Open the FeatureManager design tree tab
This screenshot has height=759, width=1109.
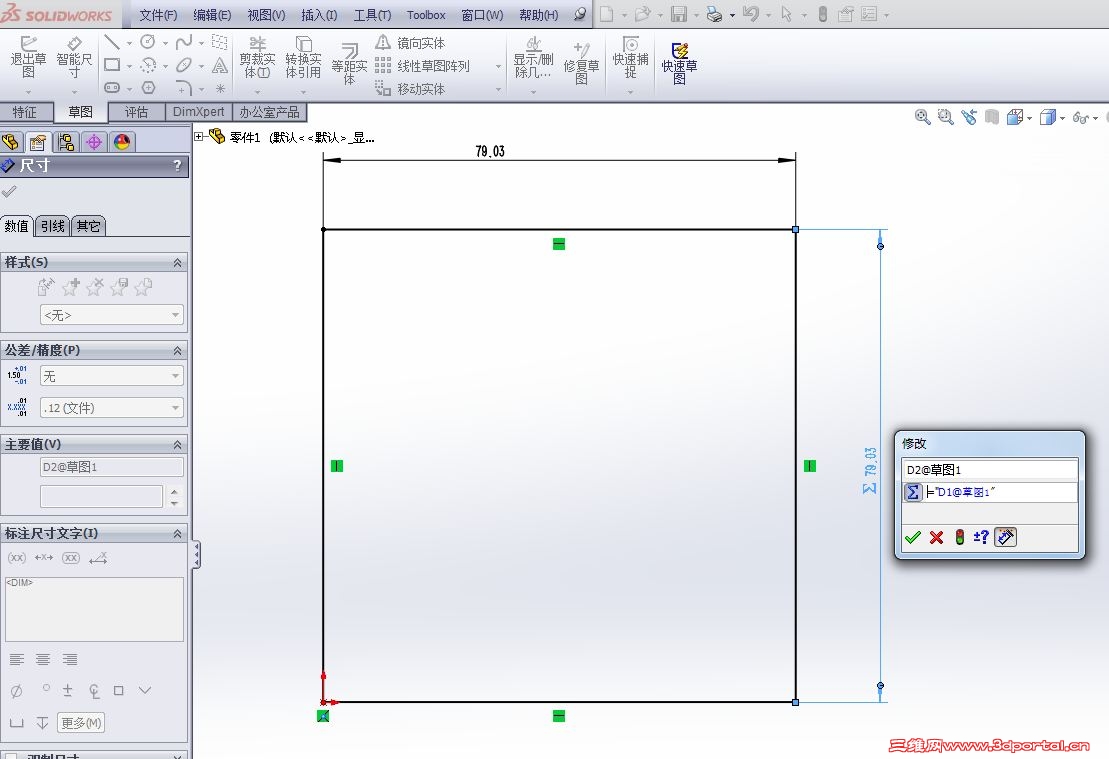11,142
